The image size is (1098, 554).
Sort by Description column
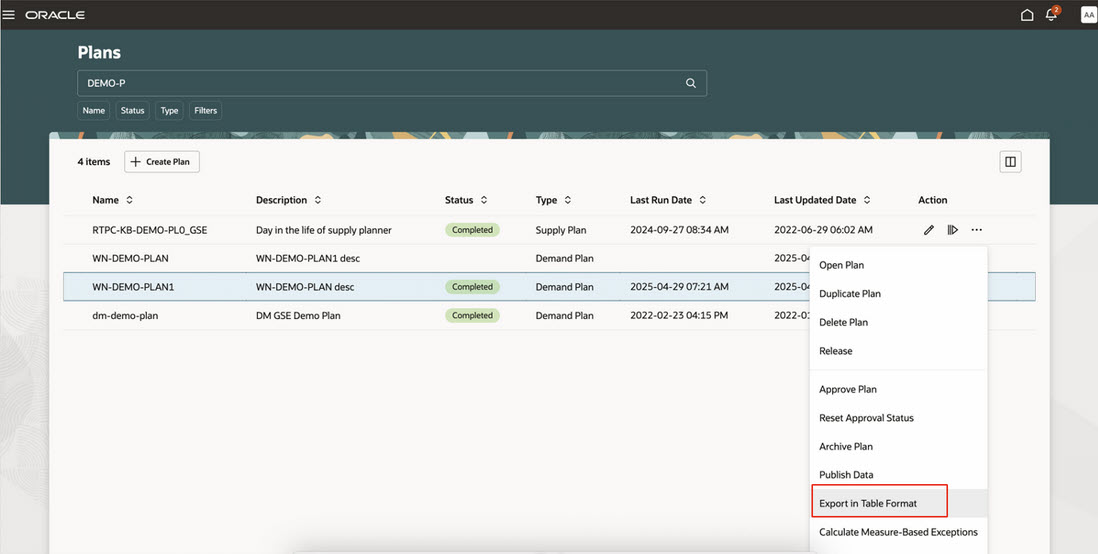point(317,200)
